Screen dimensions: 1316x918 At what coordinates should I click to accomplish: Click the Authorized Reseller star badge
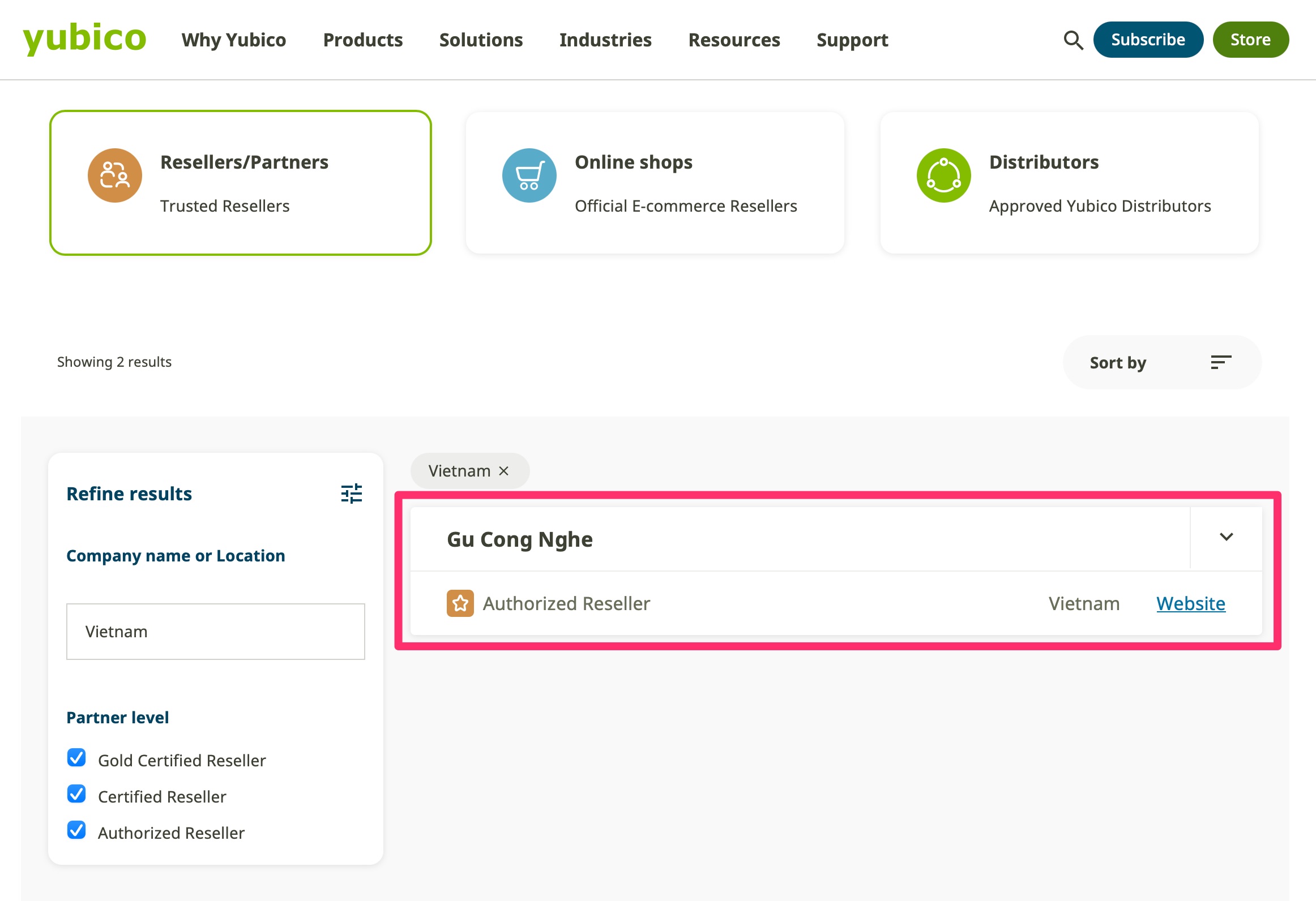(x=460, y=603)
